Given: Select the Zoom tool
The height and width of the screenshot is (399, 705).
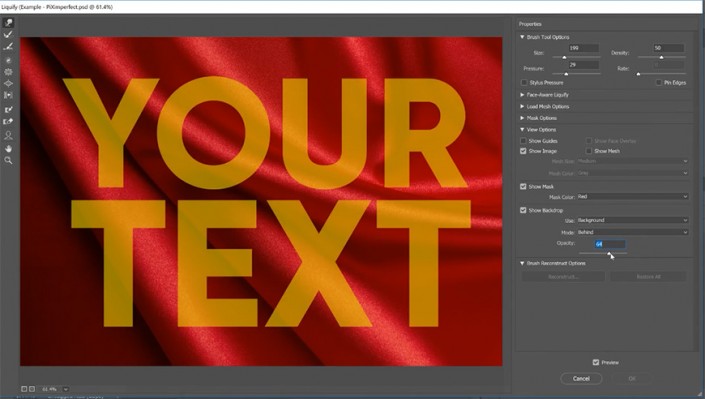Looking at the screenshot, I should [x=8, y=161].
